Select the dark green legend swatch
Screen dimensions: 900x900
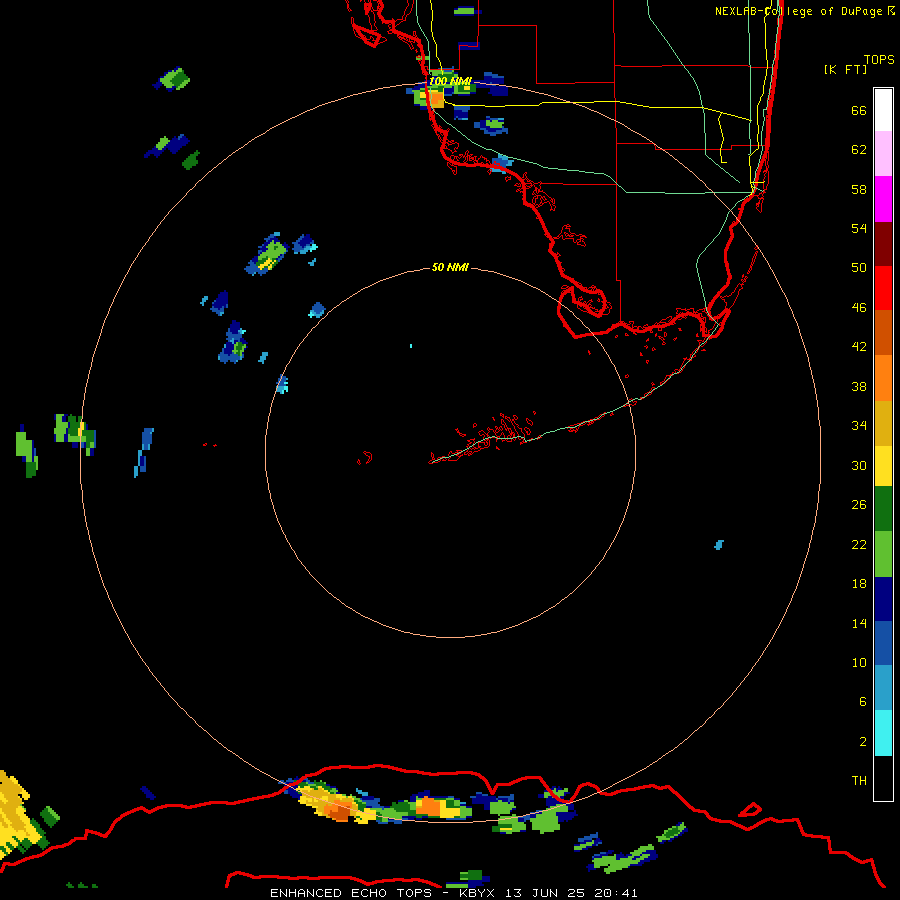pyautogui.click(x=883, y=509)
